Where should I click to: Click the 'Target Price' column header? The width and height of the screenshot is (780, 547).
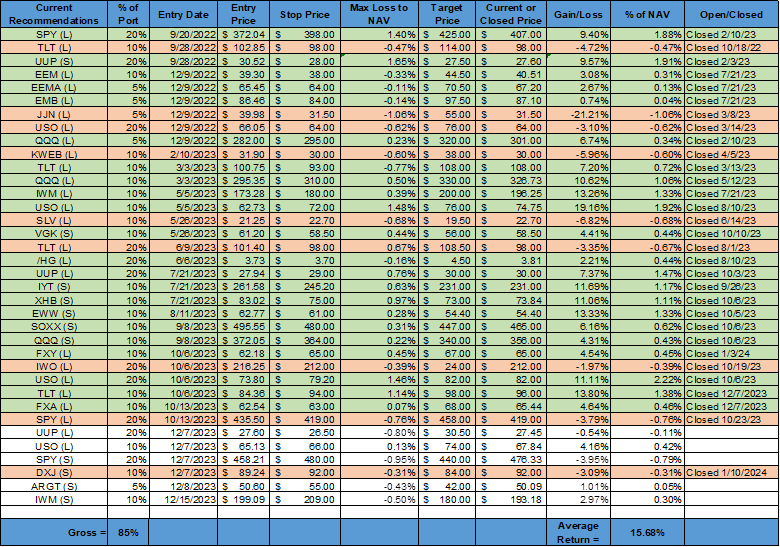[447, 14]
